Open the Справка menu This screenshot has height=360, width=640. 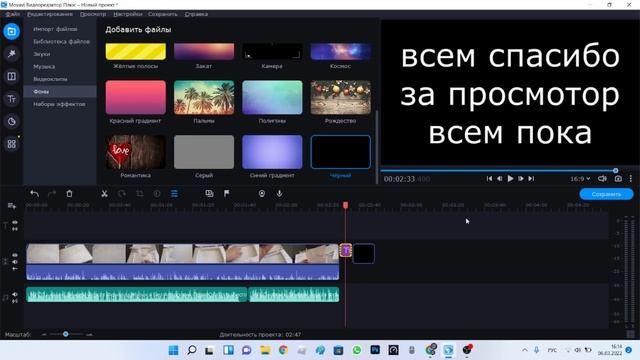coord(196,14)
